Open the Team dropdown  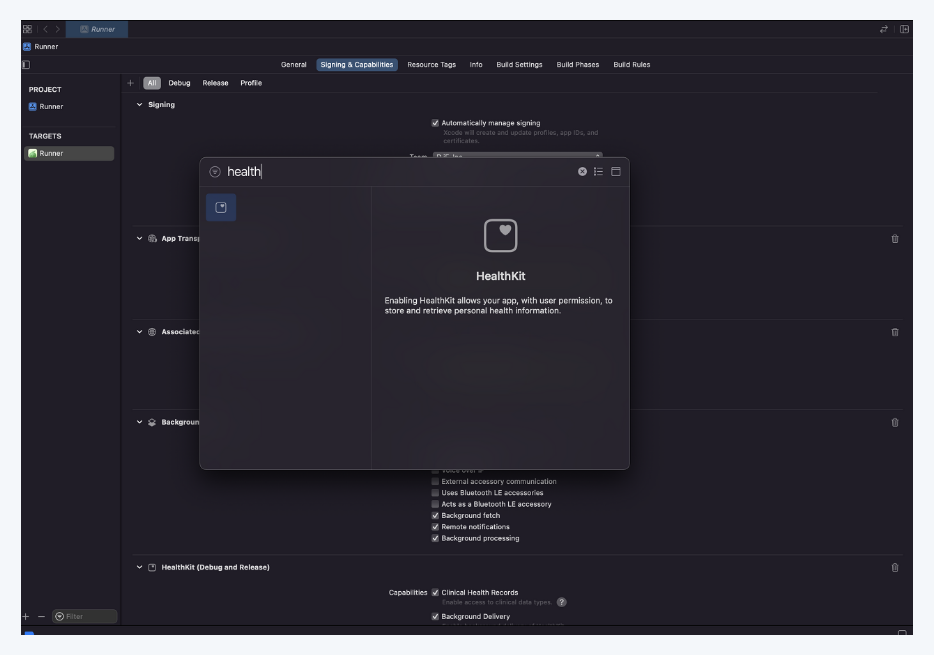(x=517, y=155)
